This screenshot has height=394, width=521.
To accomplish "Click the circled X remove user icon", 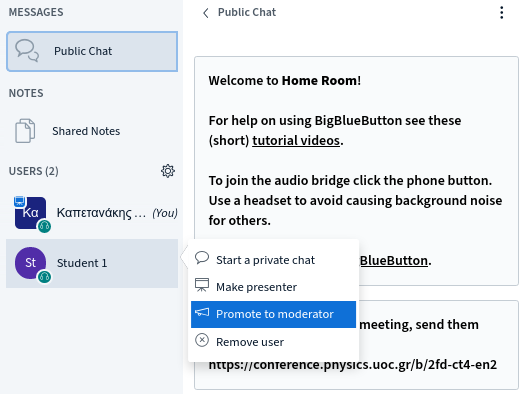I will [202, 340].
